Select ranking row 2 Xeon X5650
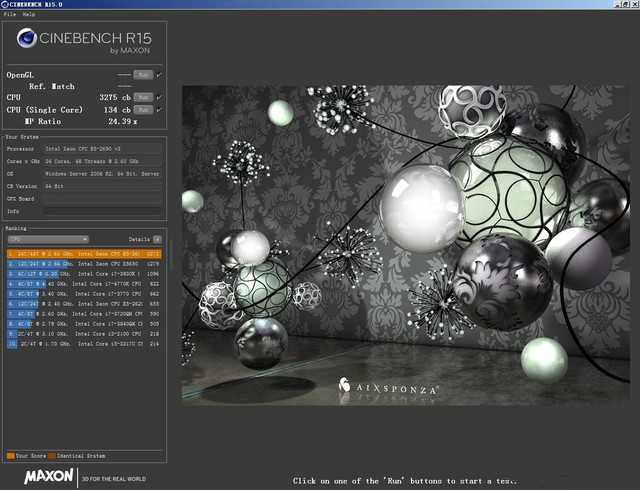Viewport: 640px width, 492px height. click(x=84, y=264)
